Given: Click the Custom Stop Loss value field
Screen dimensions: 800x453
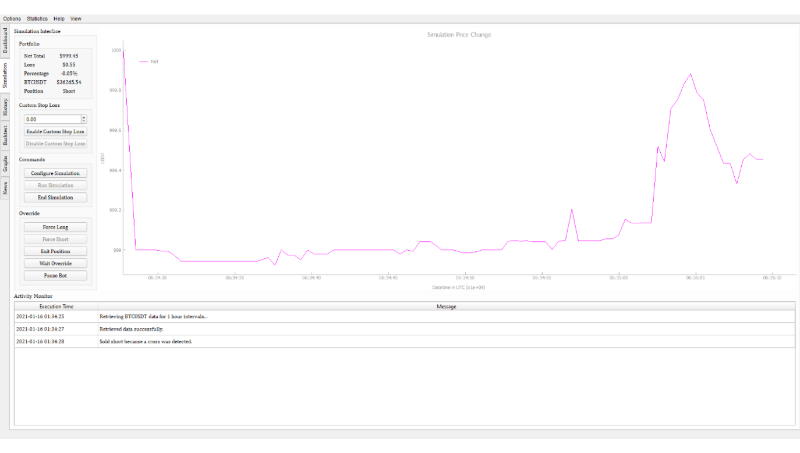Looking at the screenshot, I should [x=53, y=119].
